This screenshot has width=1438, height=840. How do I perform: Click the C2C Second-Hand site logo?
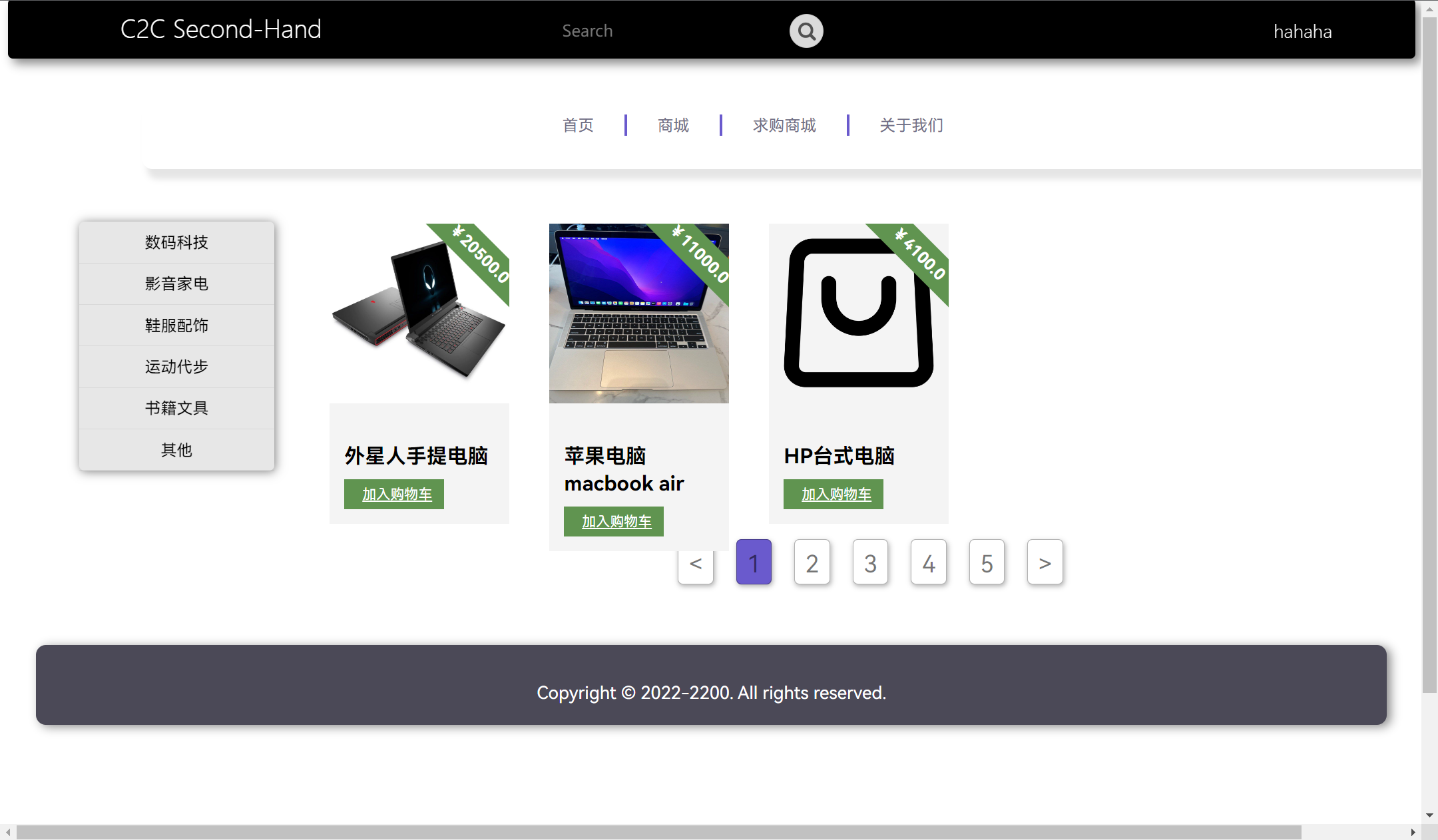click(221, 29)
